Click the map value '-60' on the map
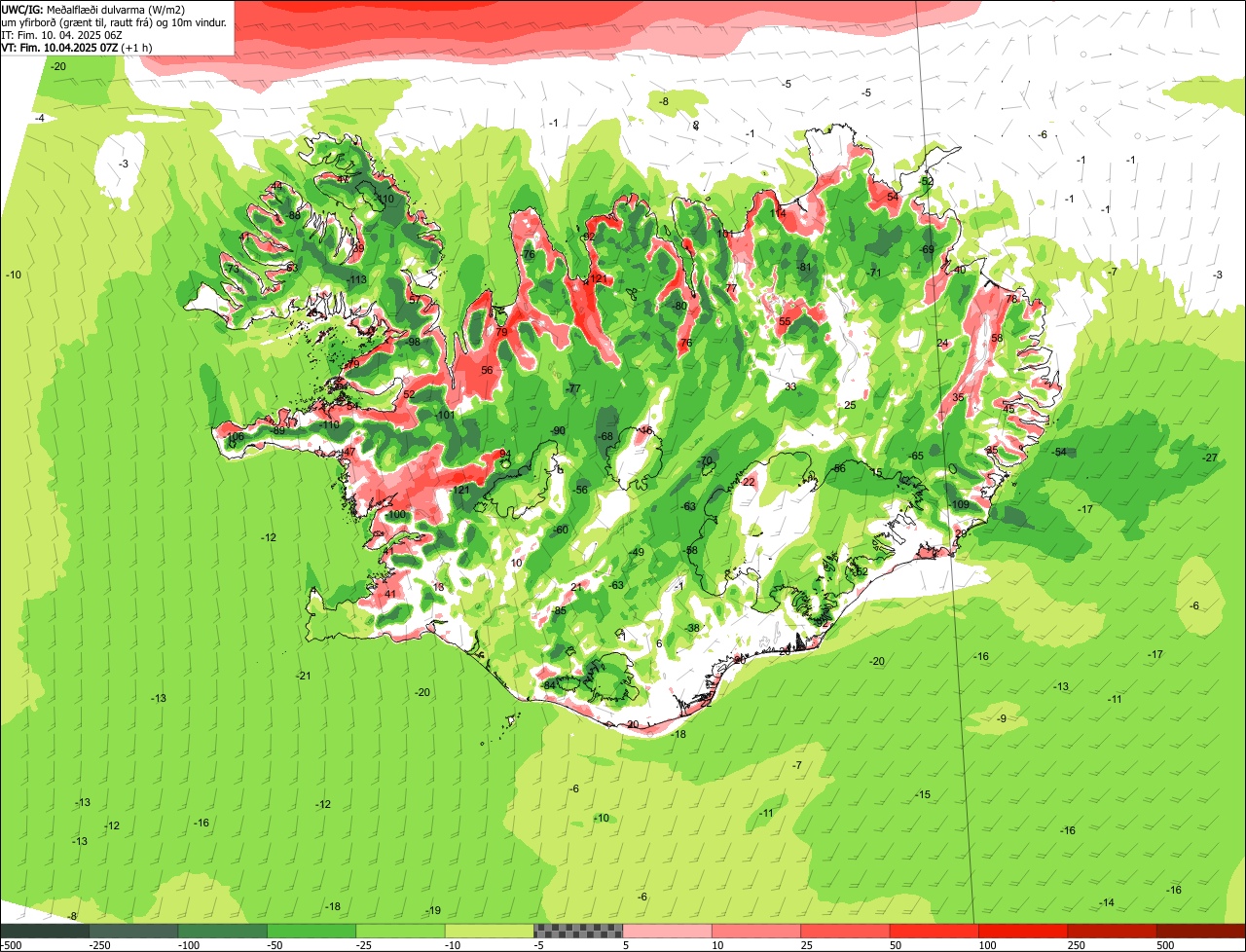 (x=560, y=530)
